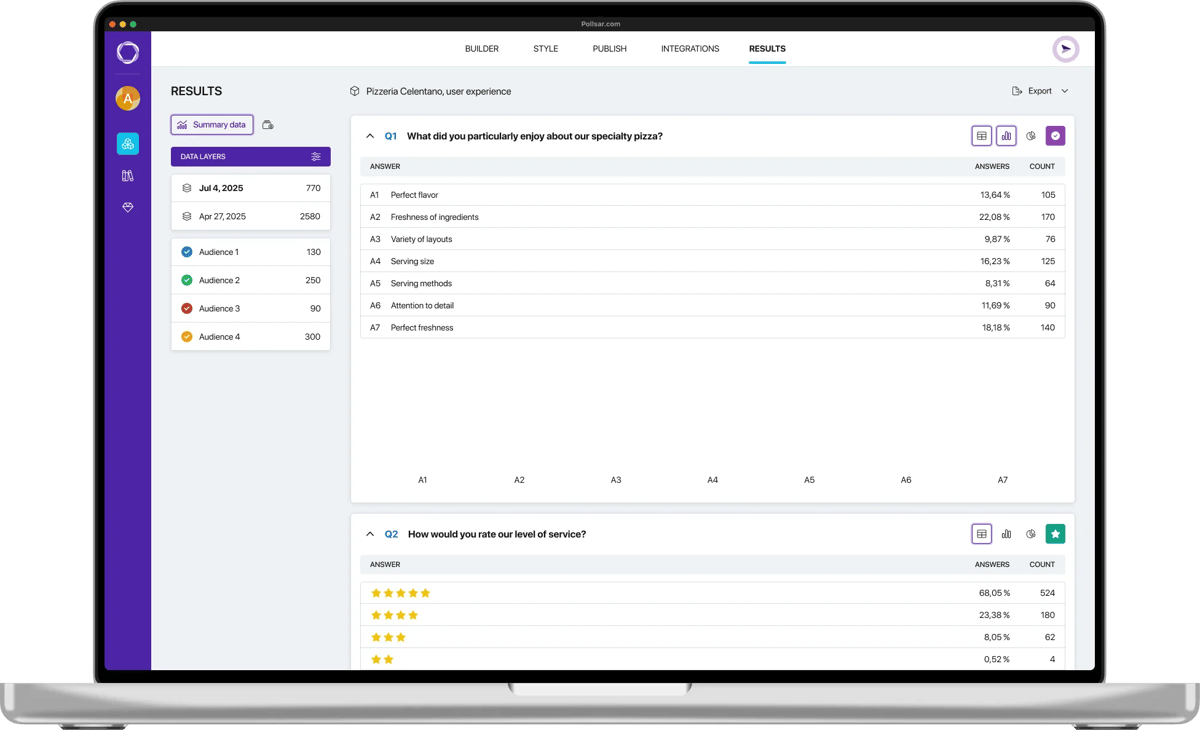This screenshot has width=1200, height=731.
Task: Select the 'Perfect flavor' answer row
Action: 713,195
